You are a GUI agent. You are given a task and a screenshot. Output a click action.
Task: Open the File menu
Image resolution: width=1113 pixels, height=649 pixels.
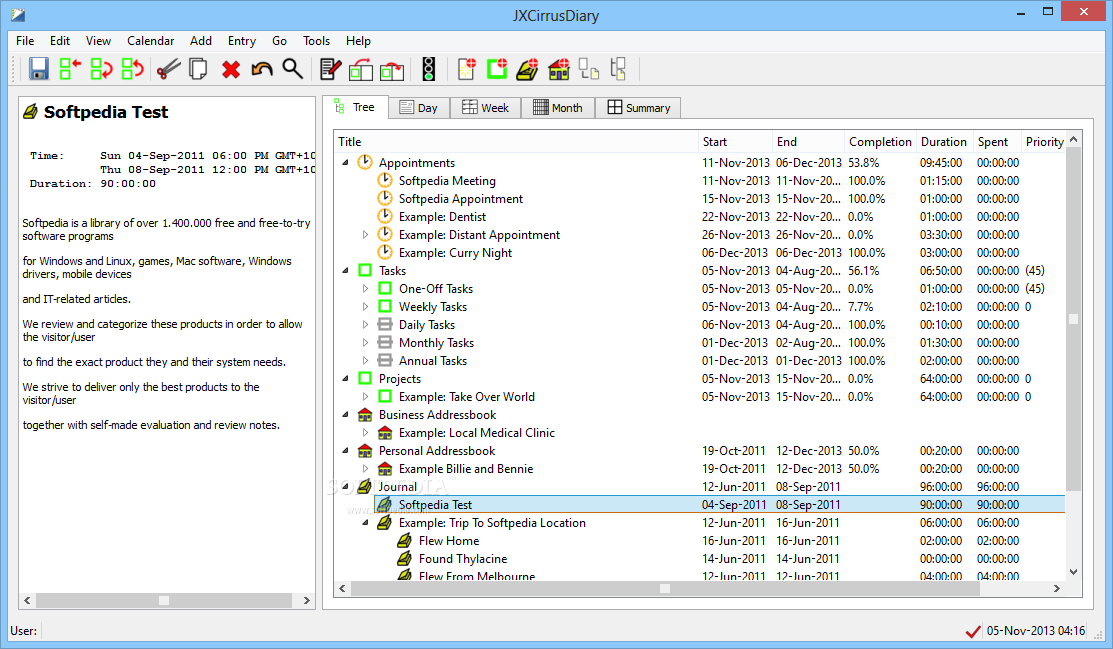coord(25,40)
